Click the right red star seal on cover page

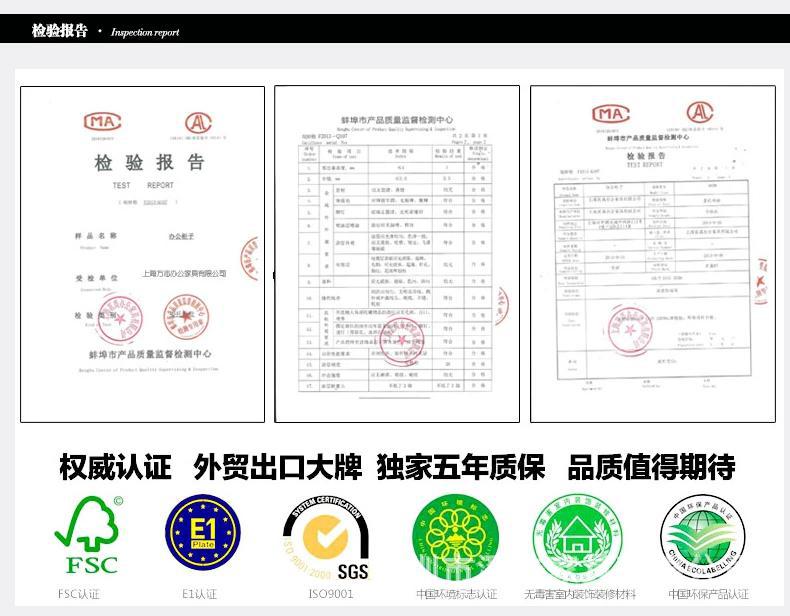(x=186, y=317)
